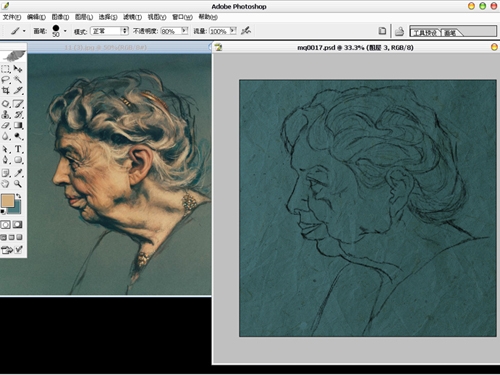Image resolution: width=500 pixels, height=375 pixels.
Task: Click the opacity 80% field
Action: point(171,31)
